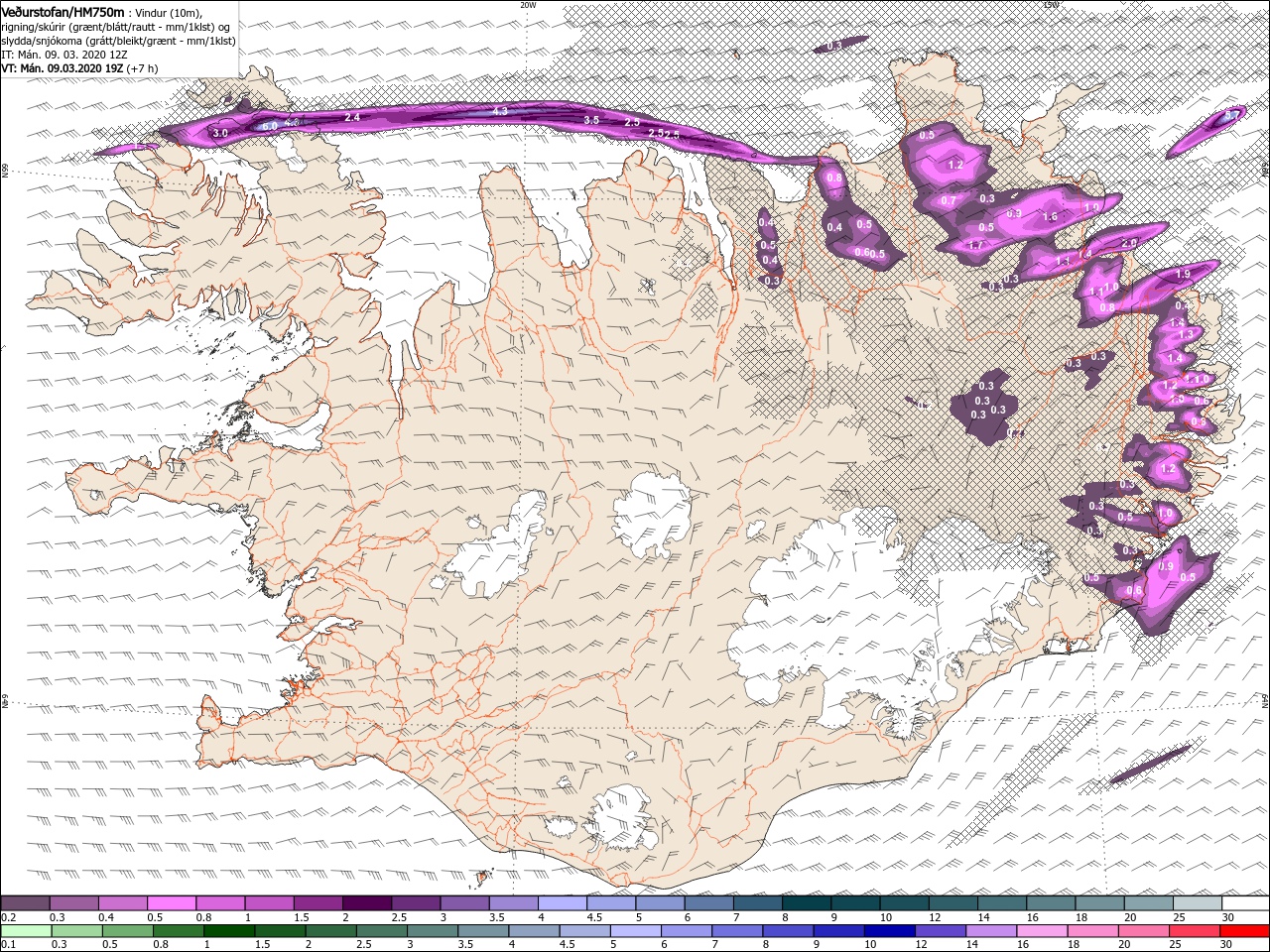Select the light pink 16–18 rain swatch
This screenshot has width=1270, height=952.
pos(1041,931)
